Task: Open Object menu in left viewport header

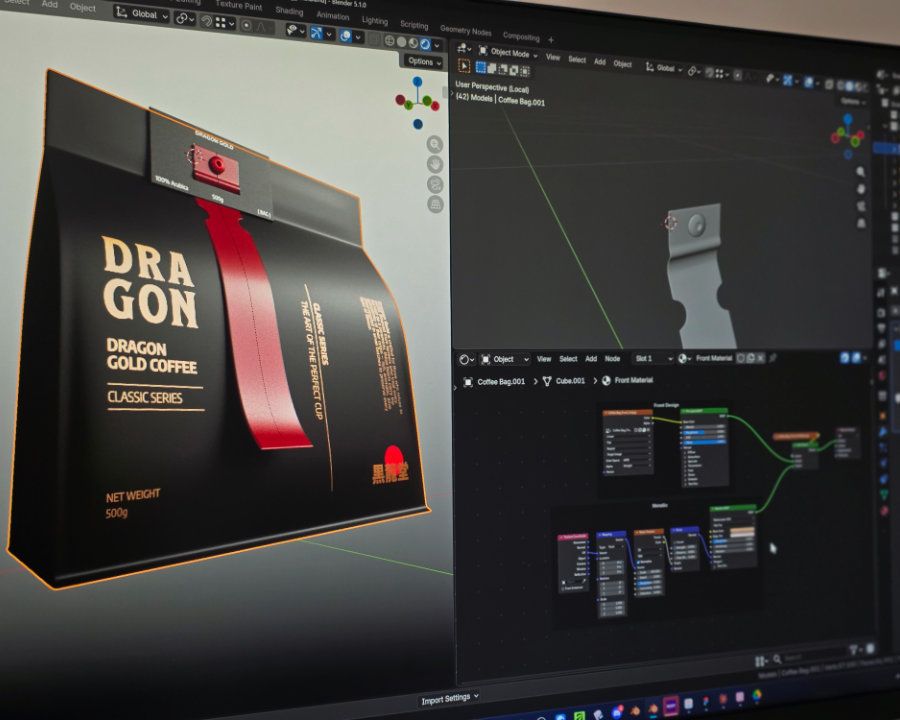Action: click(x=83, y=7)
